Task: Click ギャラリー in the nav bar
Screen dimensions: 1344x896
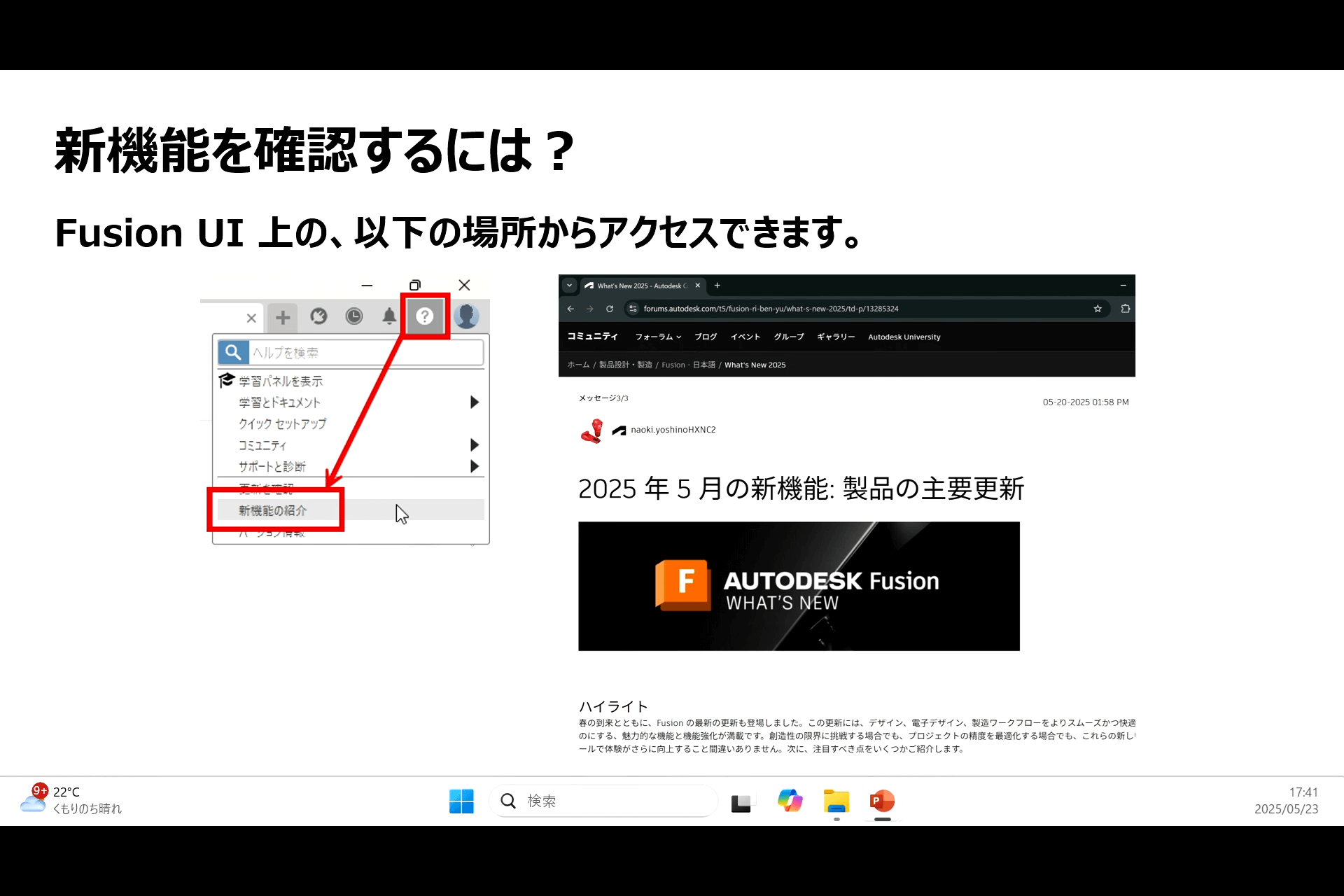Action: [836, 337]
